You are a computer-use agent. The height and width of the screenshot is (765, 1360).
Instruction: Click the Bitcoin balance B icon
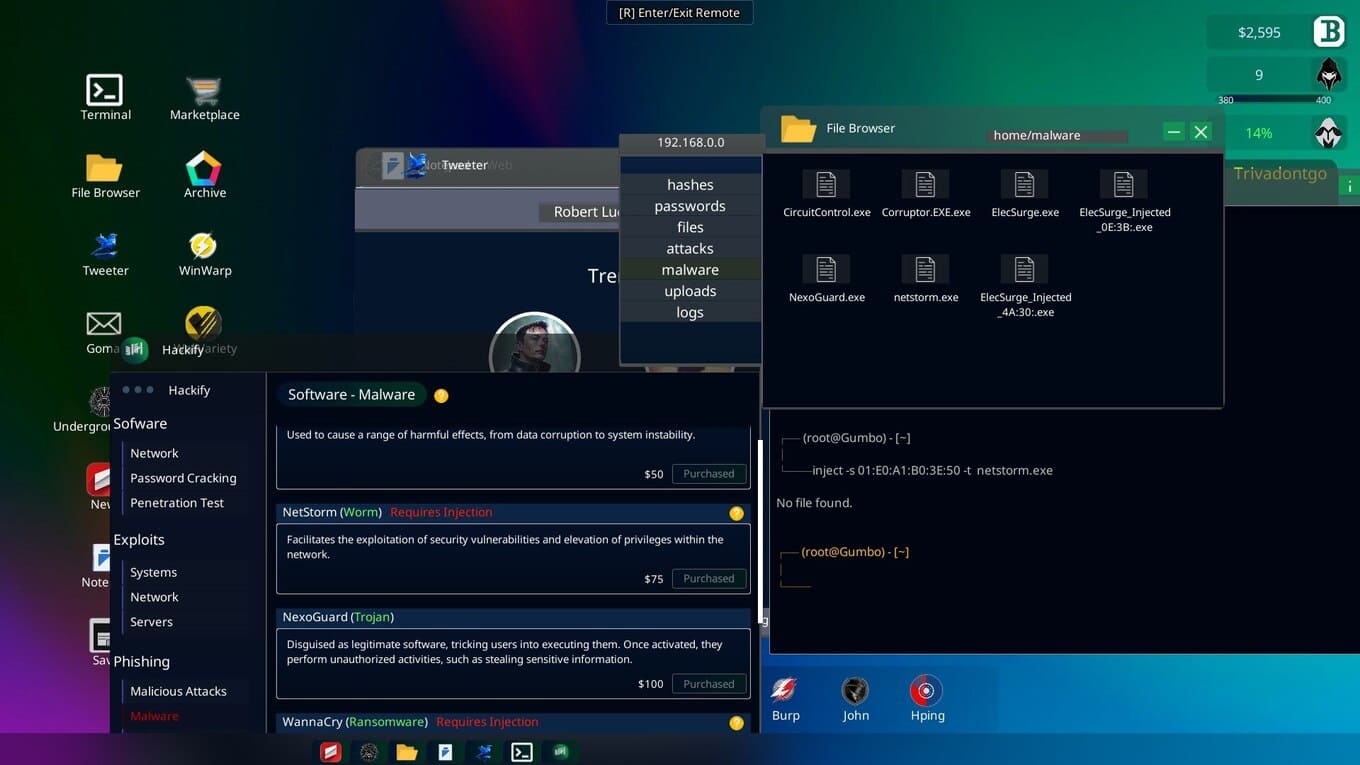(x=1328, y=32)
